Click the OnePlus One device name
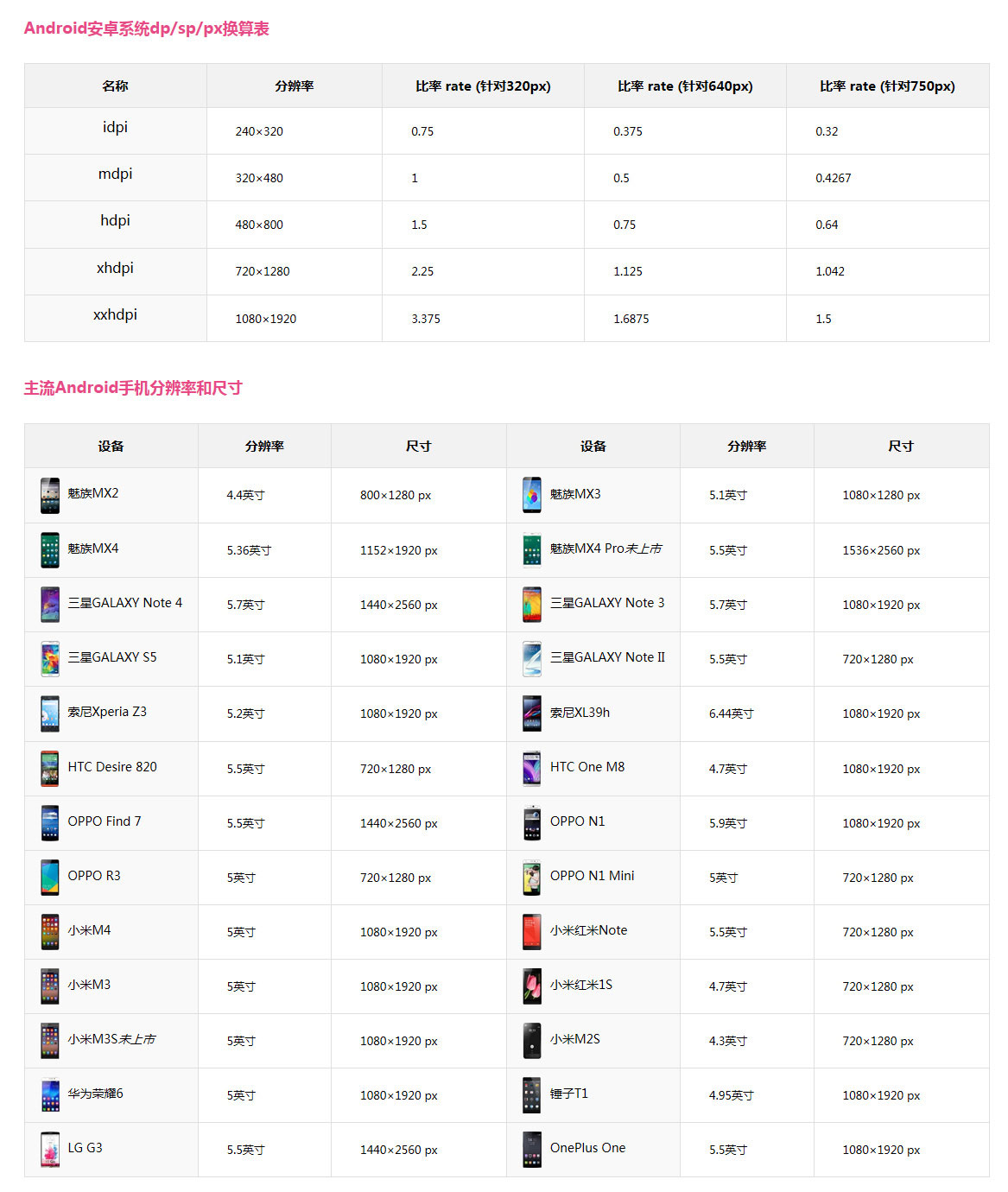Viewport: 1008px width, 1192px height. click(x=588, y=1148)
